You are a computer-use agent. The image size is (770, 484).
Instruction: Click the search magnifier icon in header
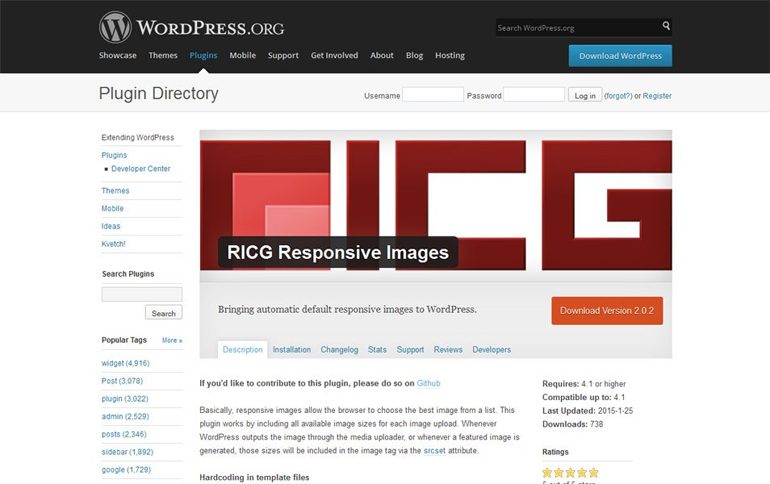coord(666,26)
